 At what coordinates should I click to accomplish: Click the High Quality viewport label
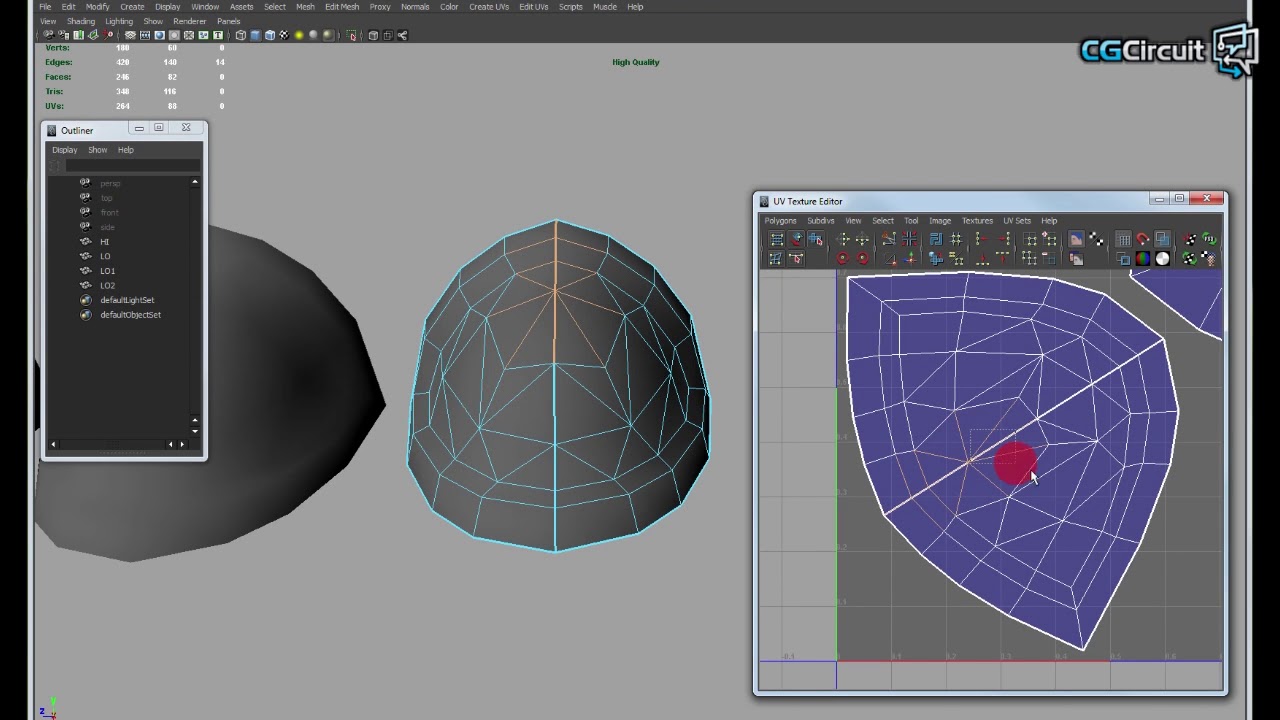[636, 62]
